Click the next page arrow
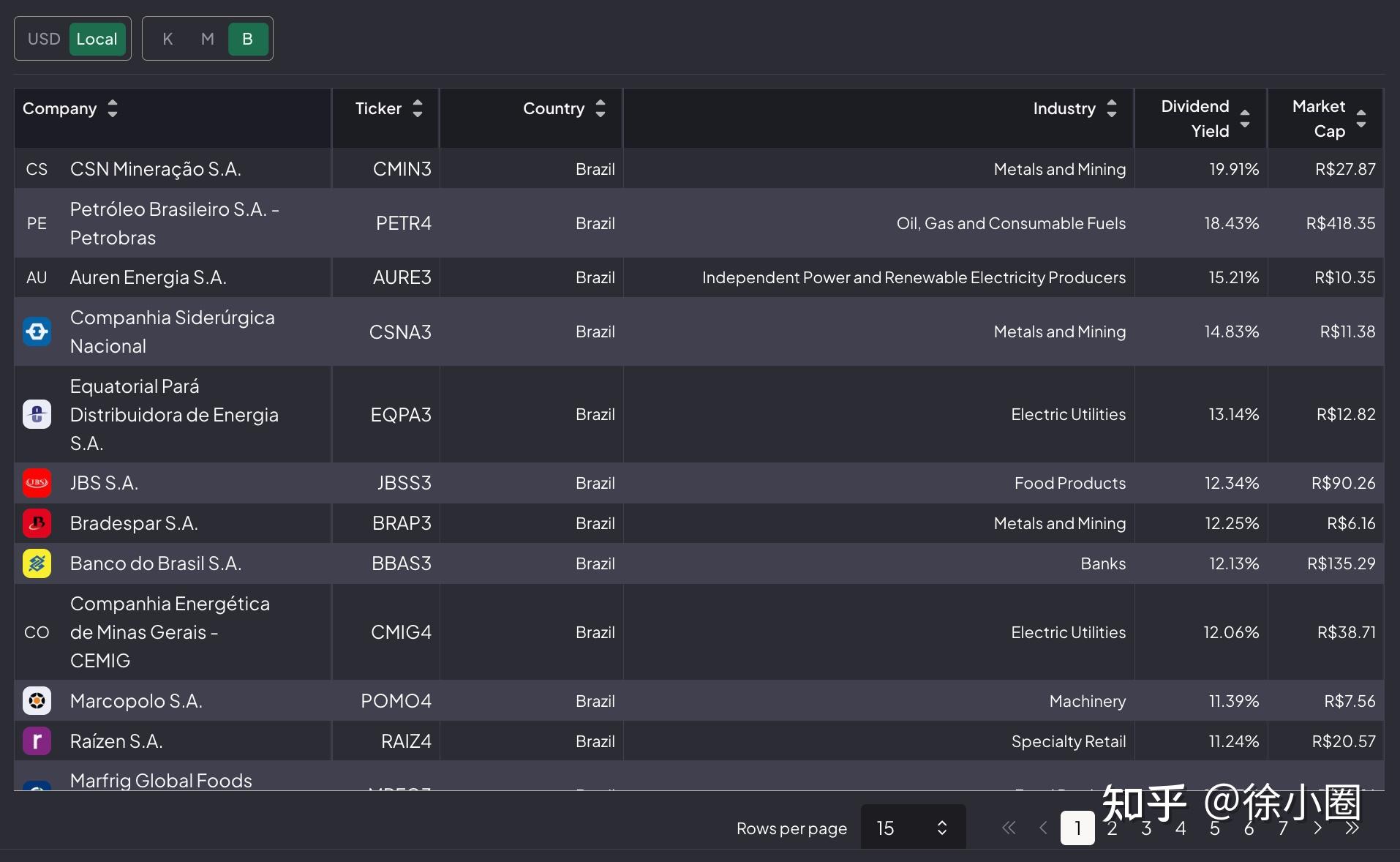 pyautogui.click(x=1318, y=828)
